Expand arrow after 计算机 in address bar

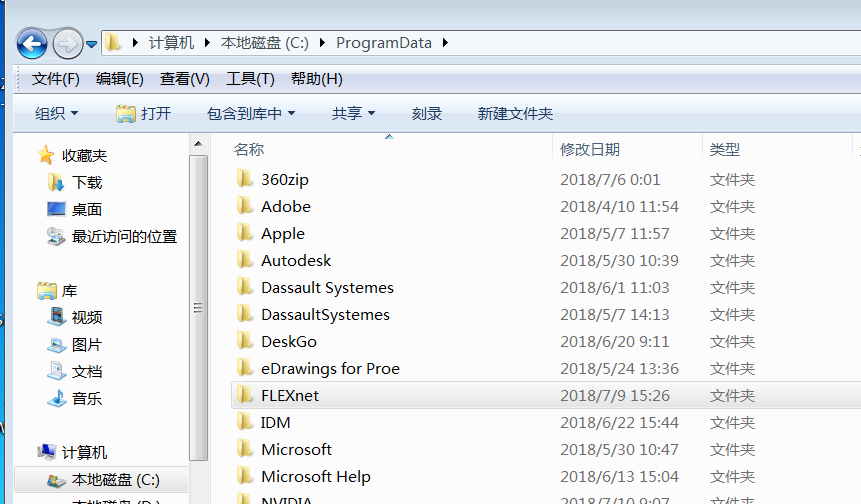coord(207,42)
